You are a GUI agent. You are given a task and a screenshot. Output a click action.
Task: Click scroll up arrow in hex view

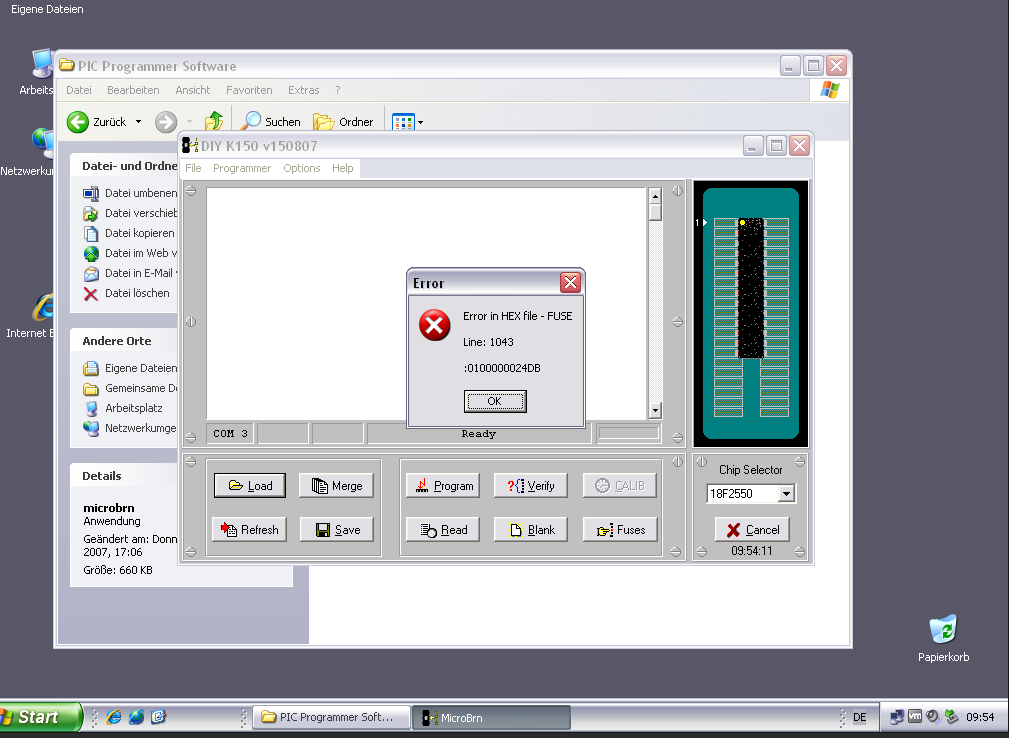pyautogui.click(x=655, y=196)
